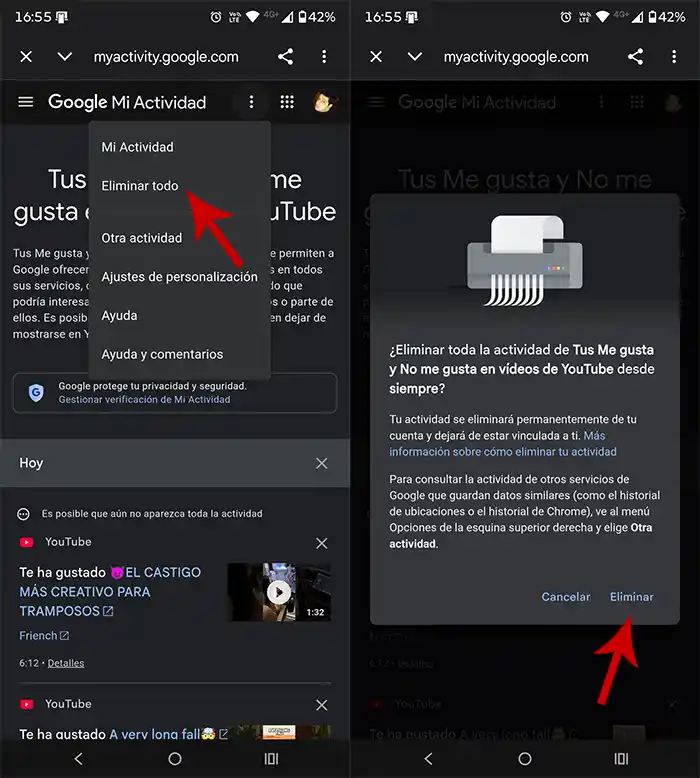
Task: Select the Ayuda menu entry
Action: pos(119,316)
